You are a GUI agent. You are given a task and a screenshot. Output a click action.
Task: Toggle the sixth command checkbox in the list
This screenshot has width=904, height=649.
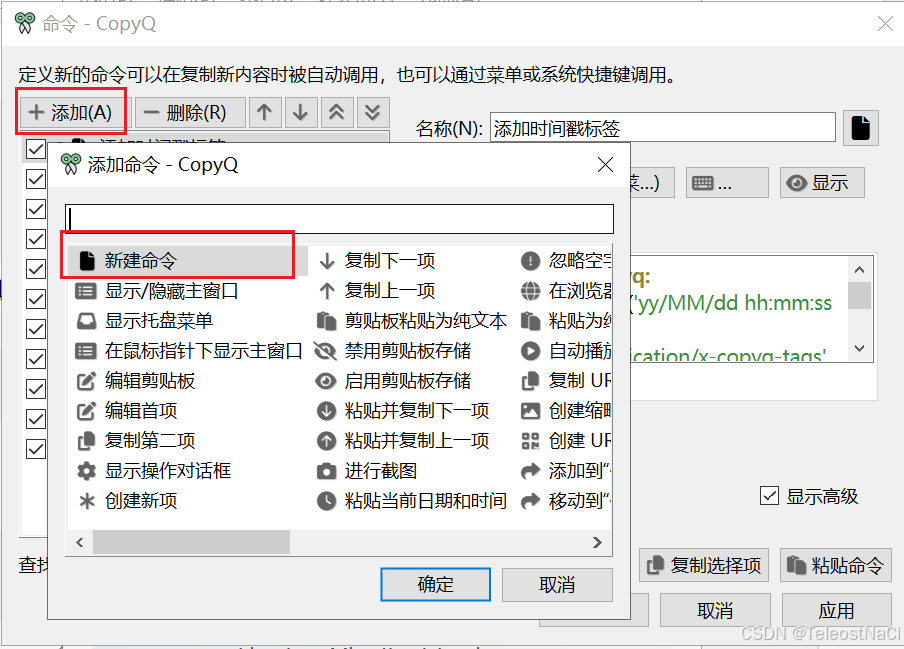coord(36,299)
